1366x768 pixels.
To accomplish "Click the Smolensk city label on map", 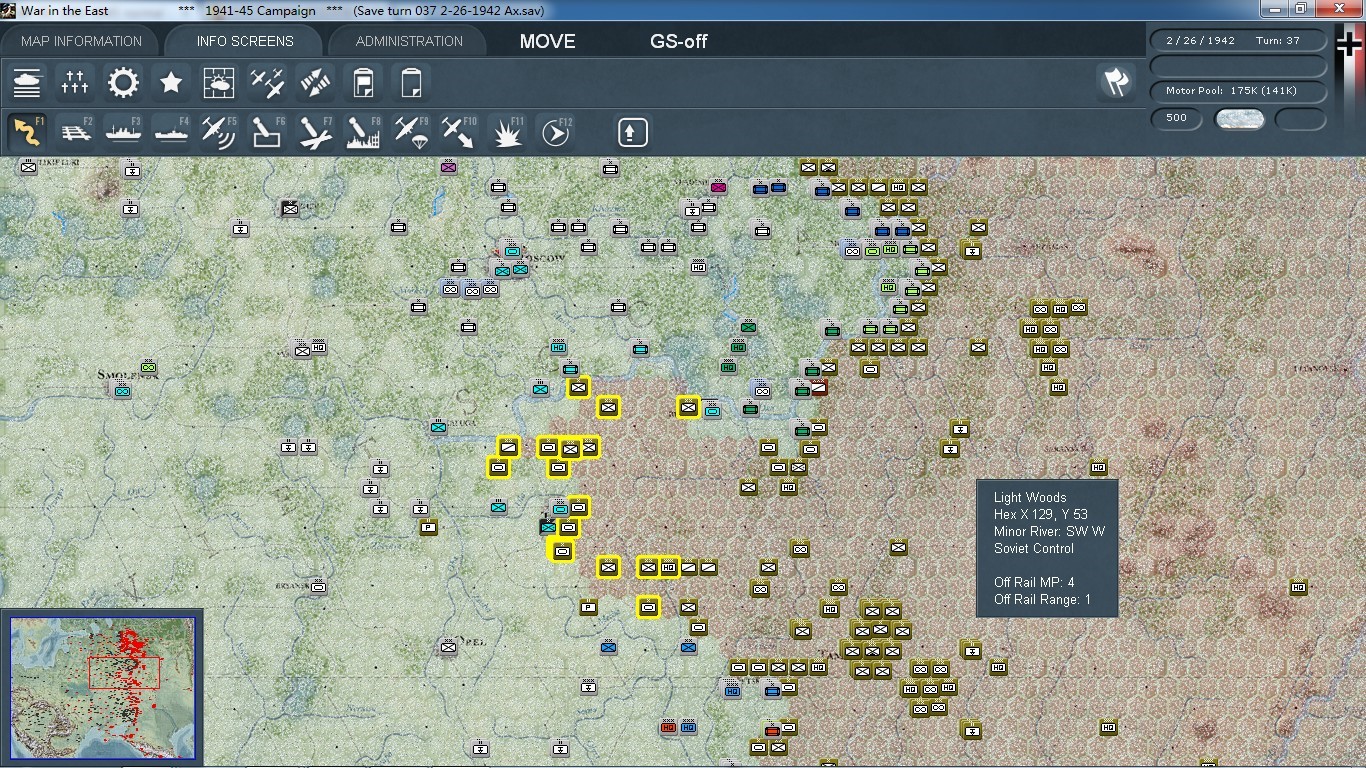I will pos(129,375).
